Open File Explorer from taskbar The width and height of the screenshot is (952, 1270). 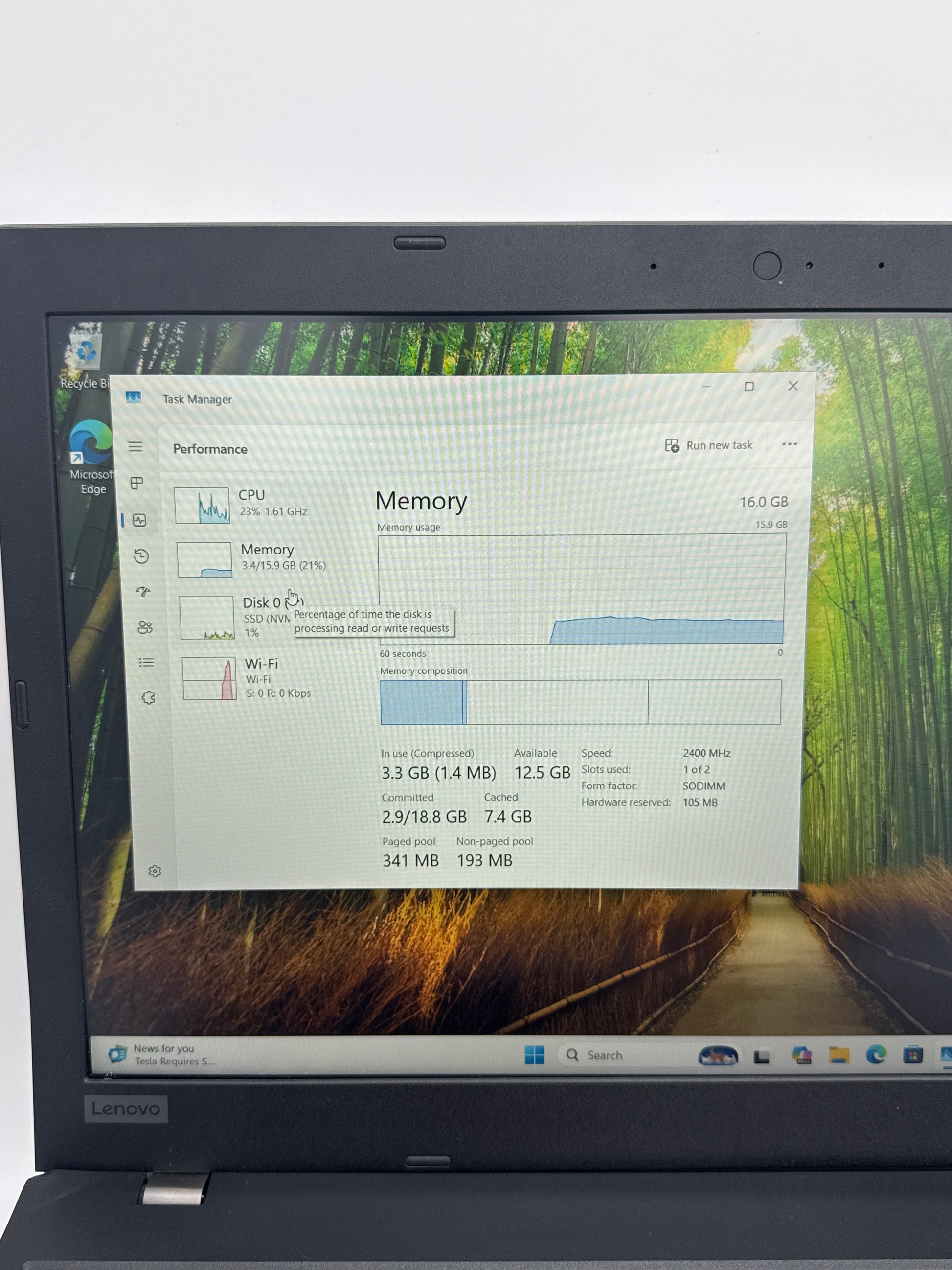[839, 1055]
